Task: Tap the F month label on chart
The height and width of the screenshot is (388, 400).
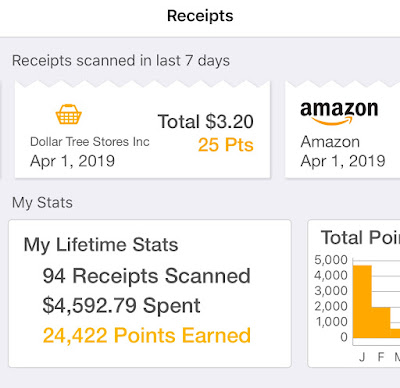Action: pyautogui.click(x=381, y=357)
